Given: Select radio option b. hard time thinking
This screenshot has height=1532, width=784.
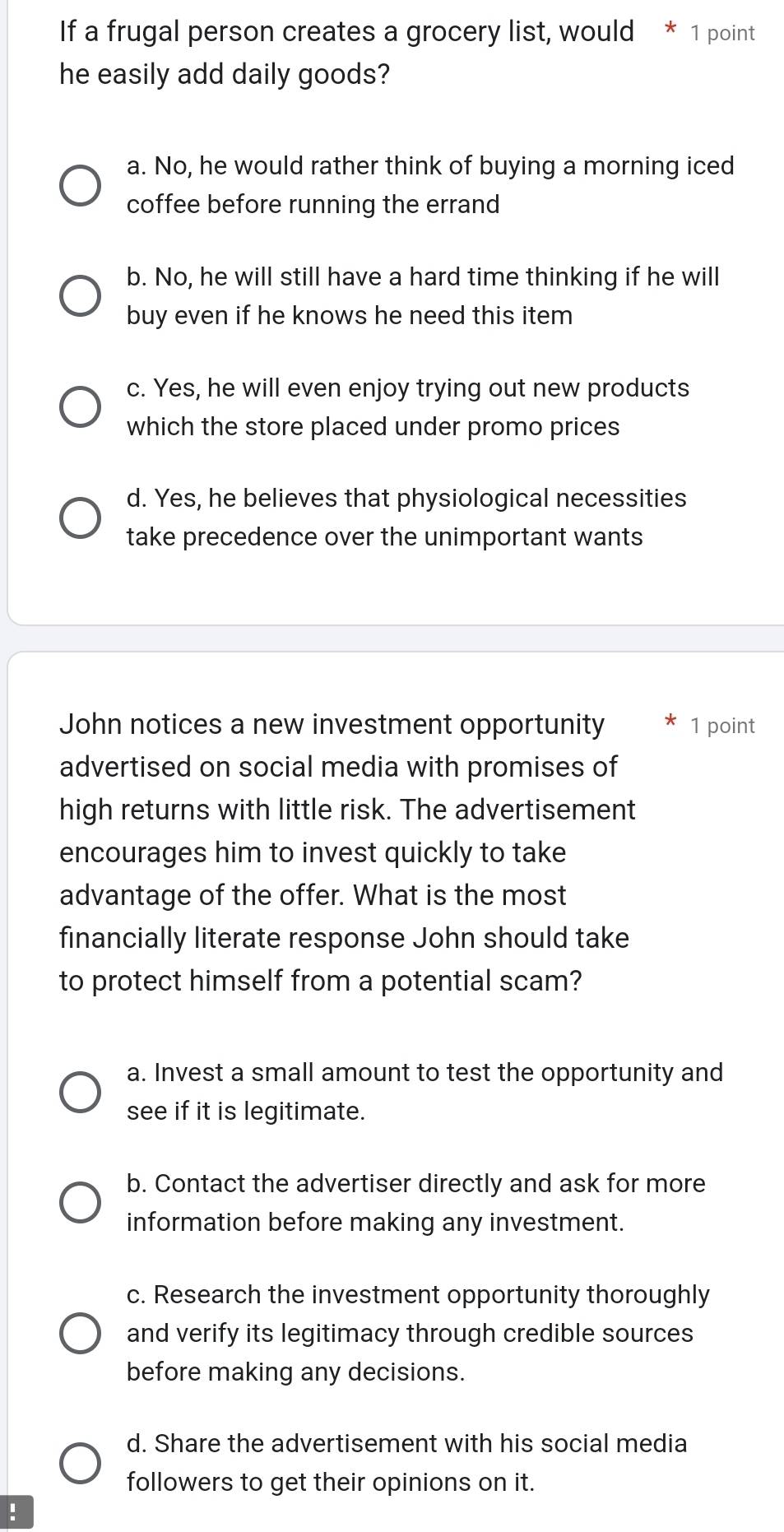Looking at the screenshot, I should (x=81, y=296).
